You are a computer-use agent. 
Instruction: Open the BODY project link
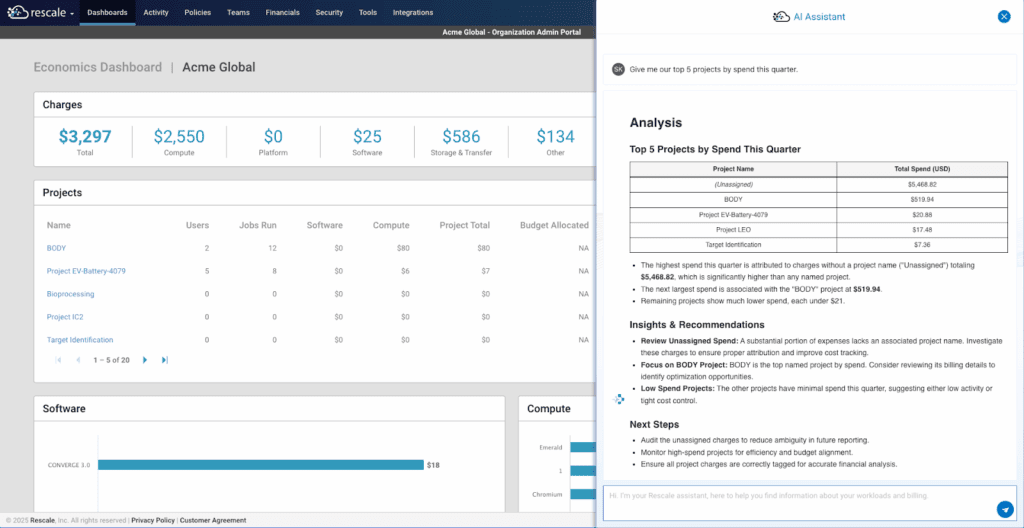point(56,248)
